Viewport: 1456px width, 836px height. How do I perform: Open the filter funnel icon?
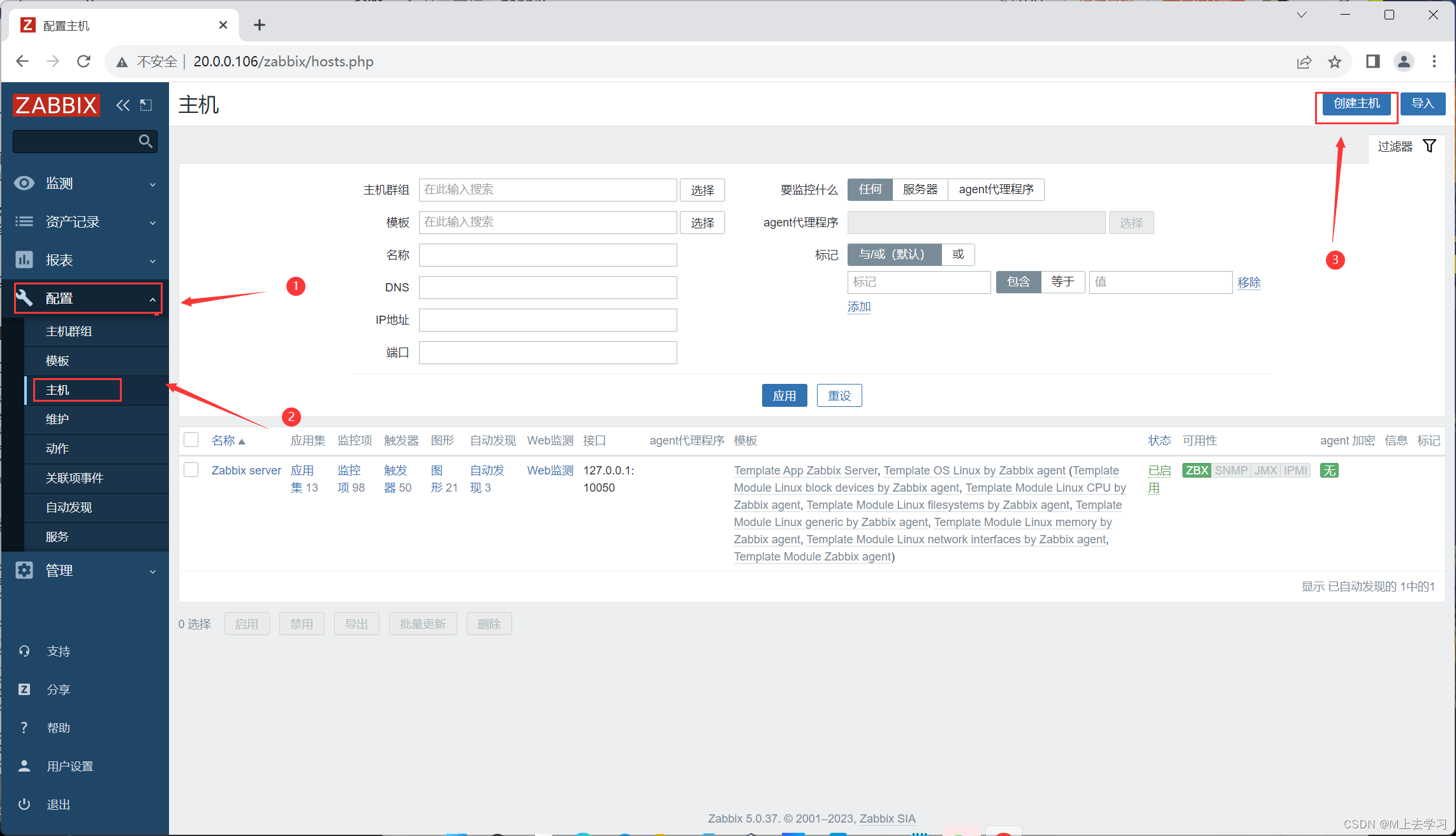pyautogui.click(x=1429, y=146)
